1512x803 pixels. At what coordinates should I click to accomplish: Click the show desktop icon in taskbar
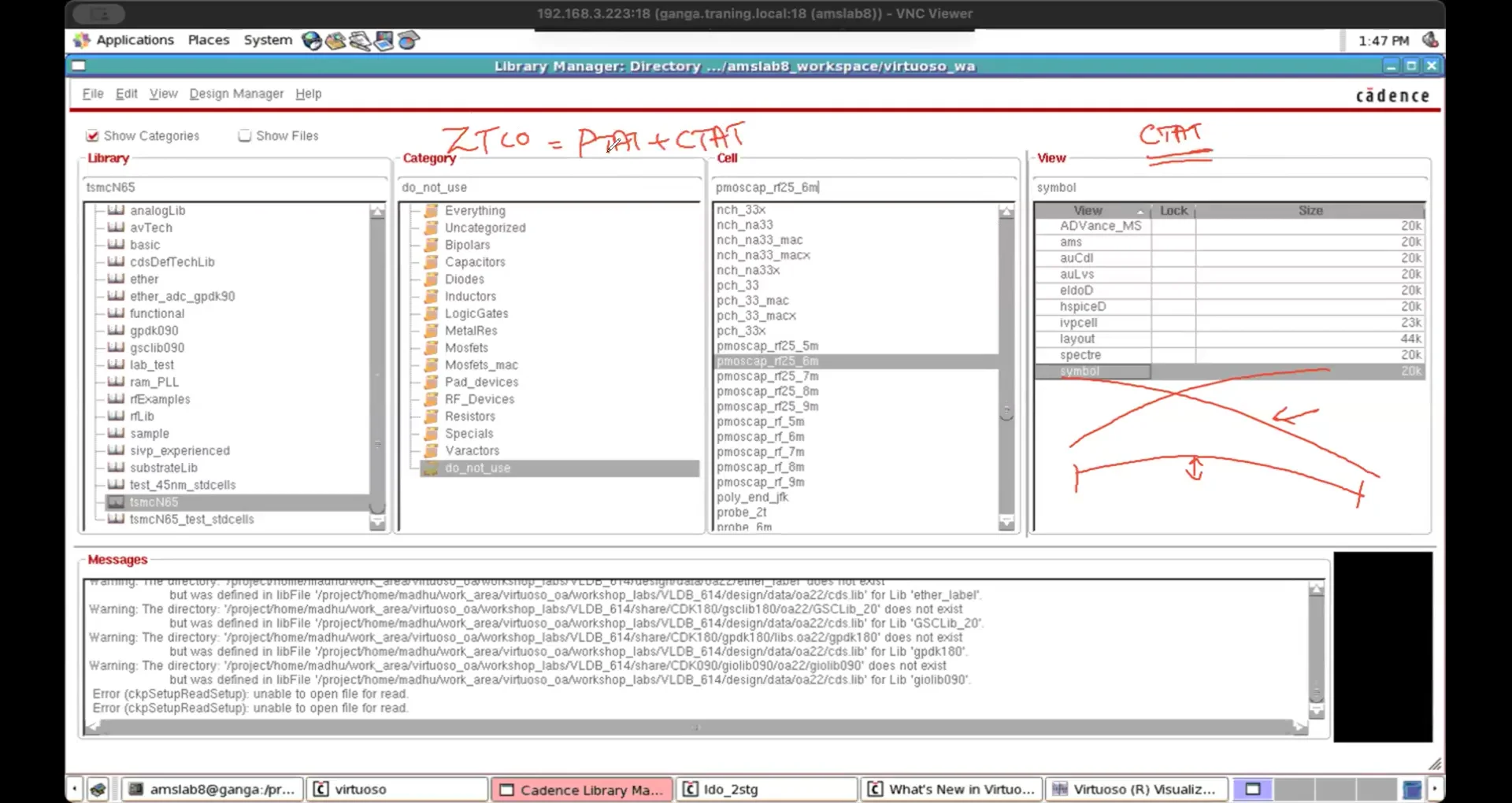coord(98,789)
